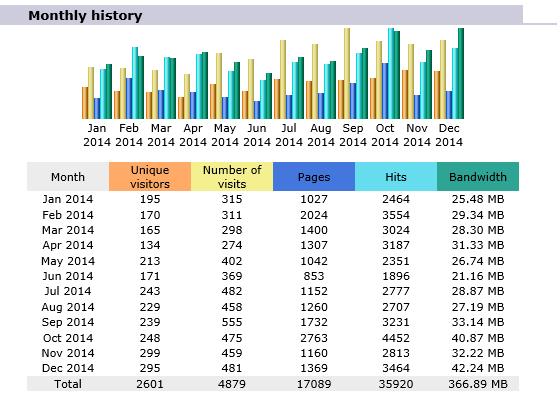Click the tall yellow Sep 2014 visits bar
Screen dimensions: 557x400
[x=347, y=74]
